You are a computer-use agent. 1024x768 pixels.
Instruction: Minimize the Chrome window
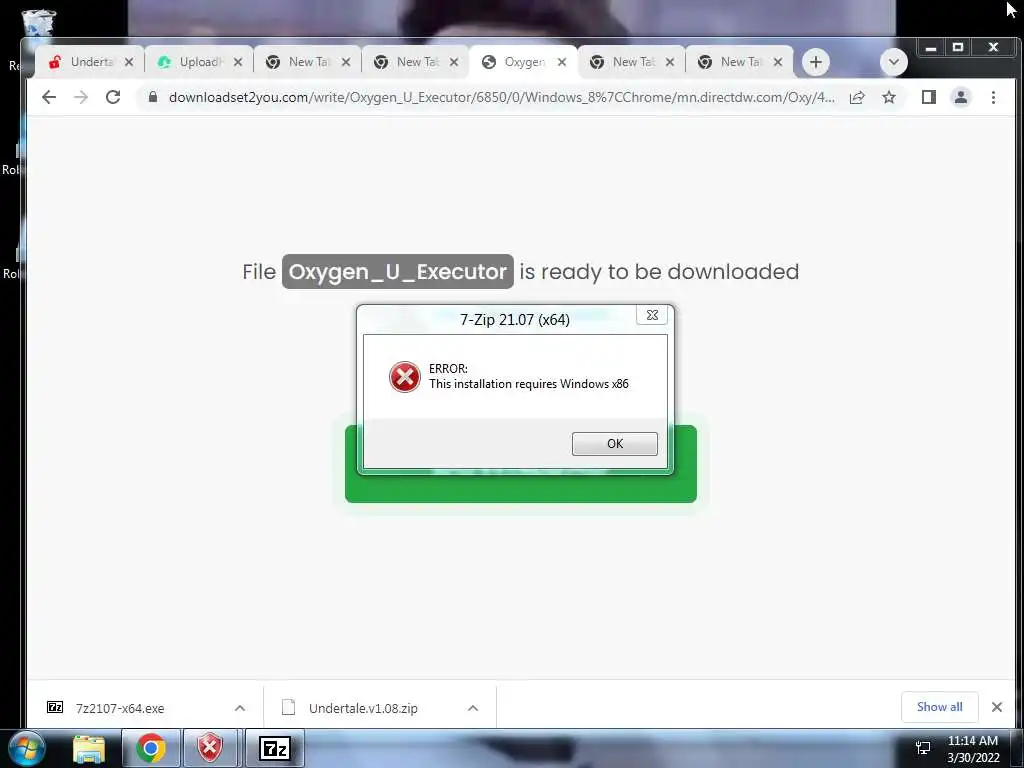pyautogui.click(x=931, y=48)
